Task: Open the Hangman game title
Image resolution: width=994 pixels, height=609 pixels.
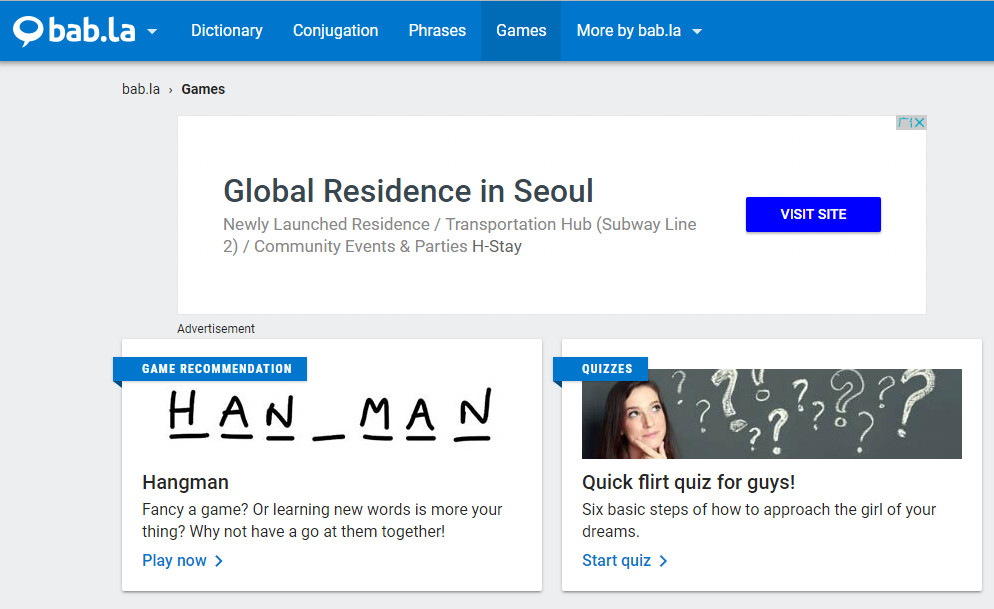Action: (x=185, y=482)
